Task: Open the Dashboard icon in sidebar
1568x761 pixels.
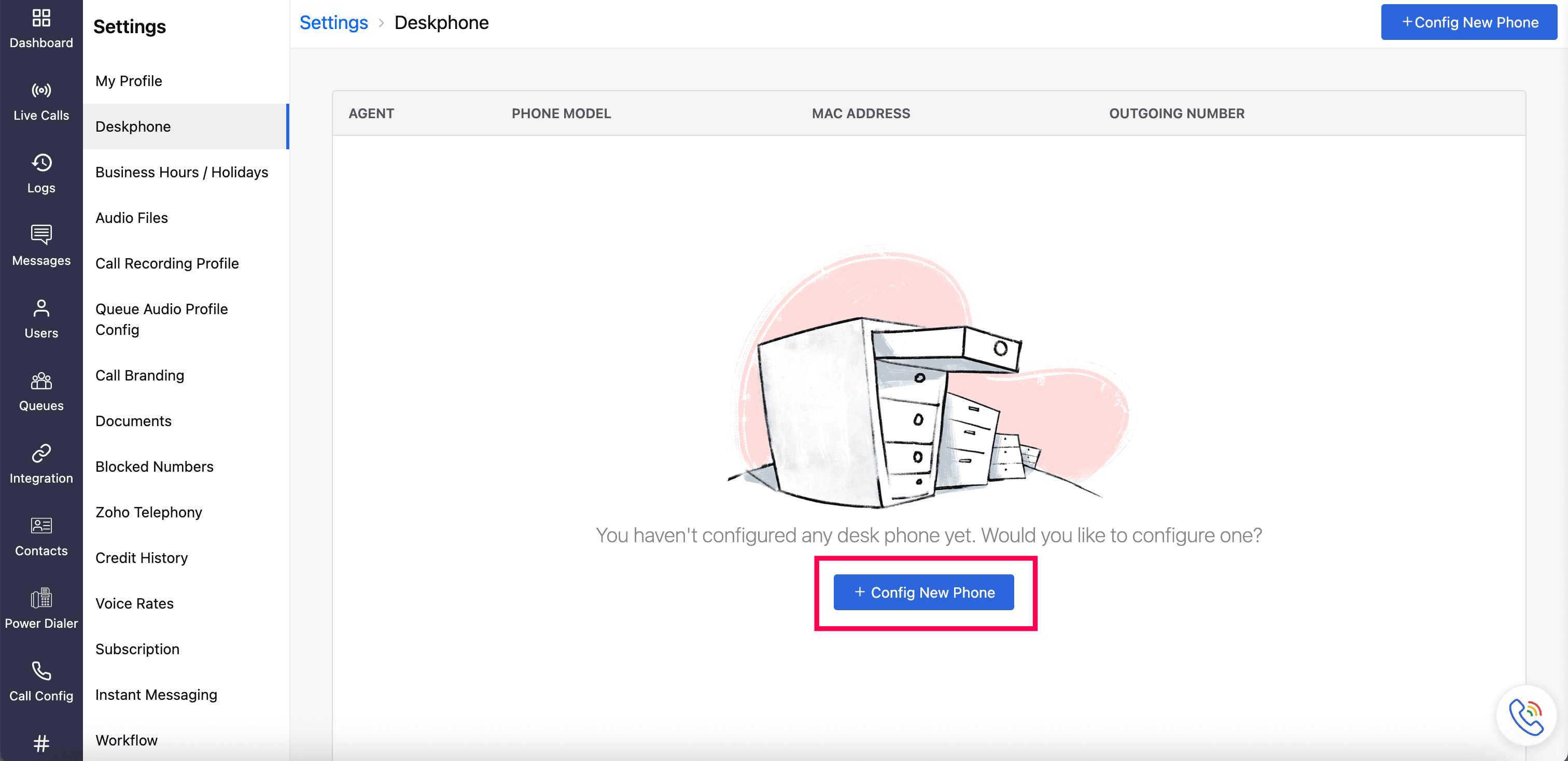Action: 41,18
